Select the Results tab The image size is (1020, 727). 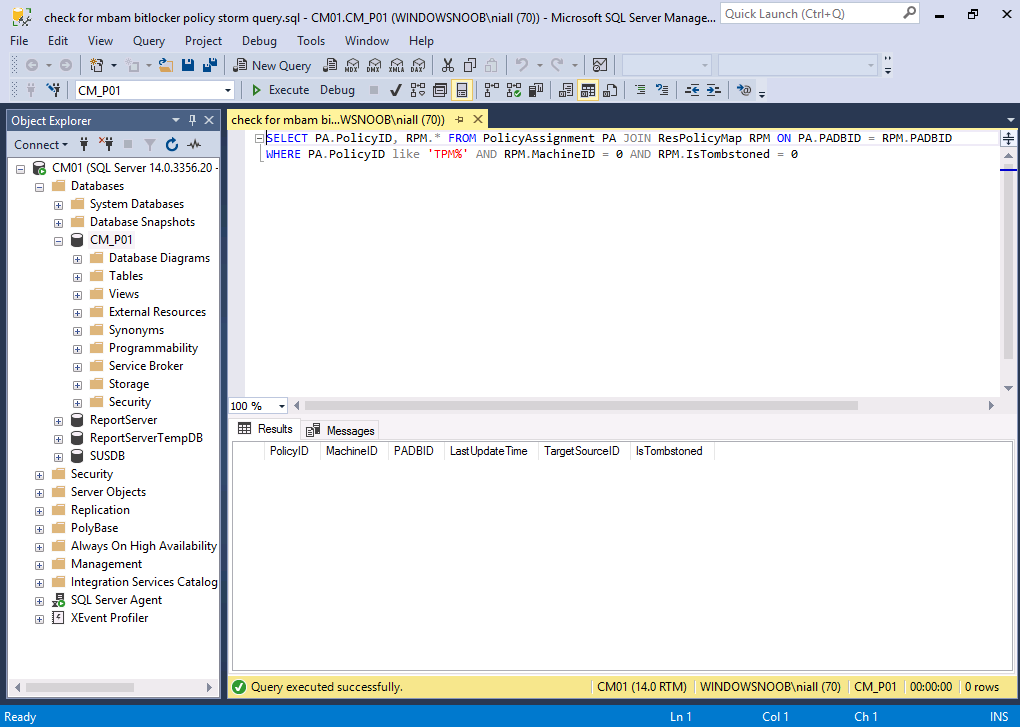point(265,429)
